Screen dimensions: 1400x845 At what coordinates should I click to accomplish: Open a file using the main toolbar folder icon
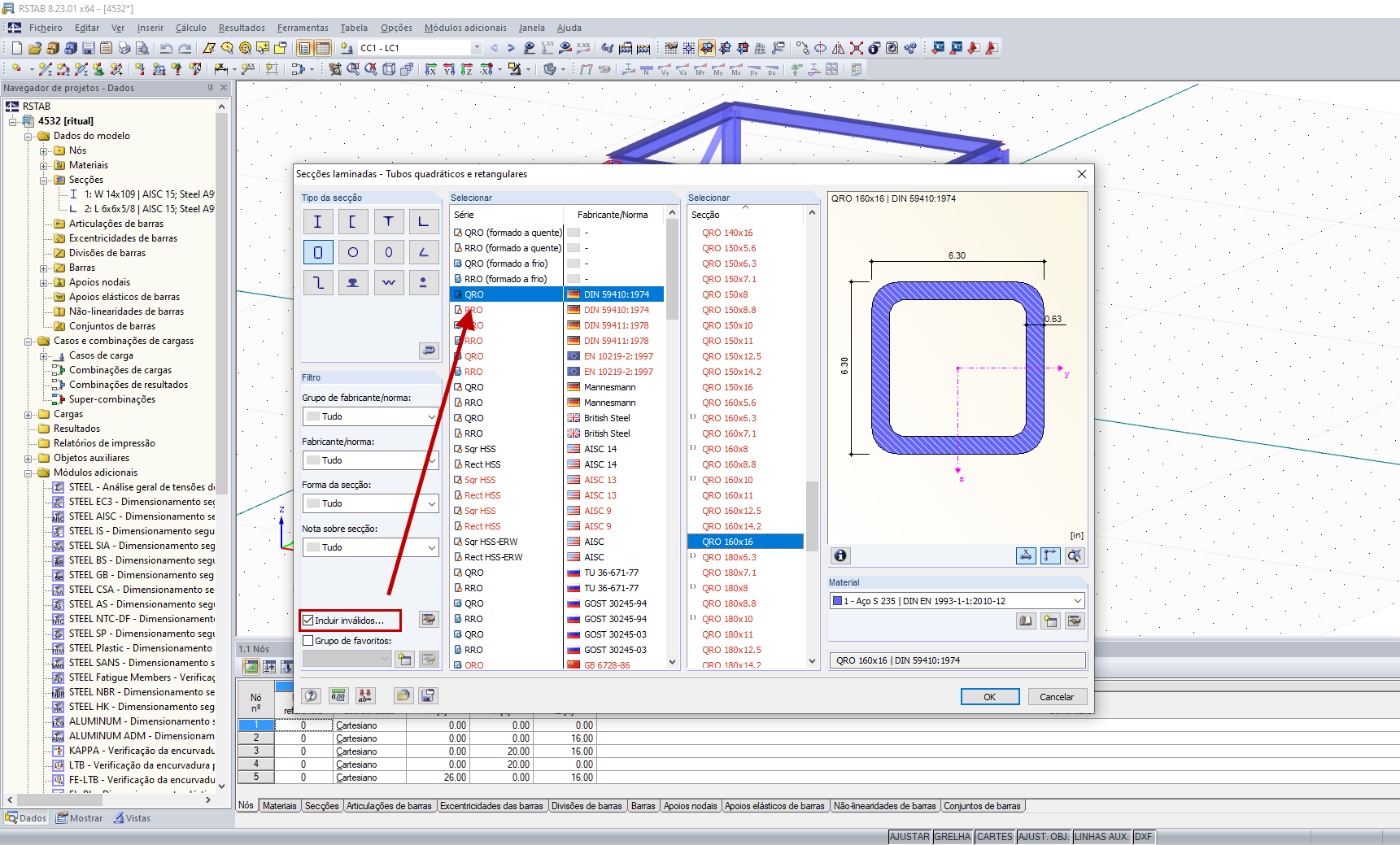coord(35,48)
